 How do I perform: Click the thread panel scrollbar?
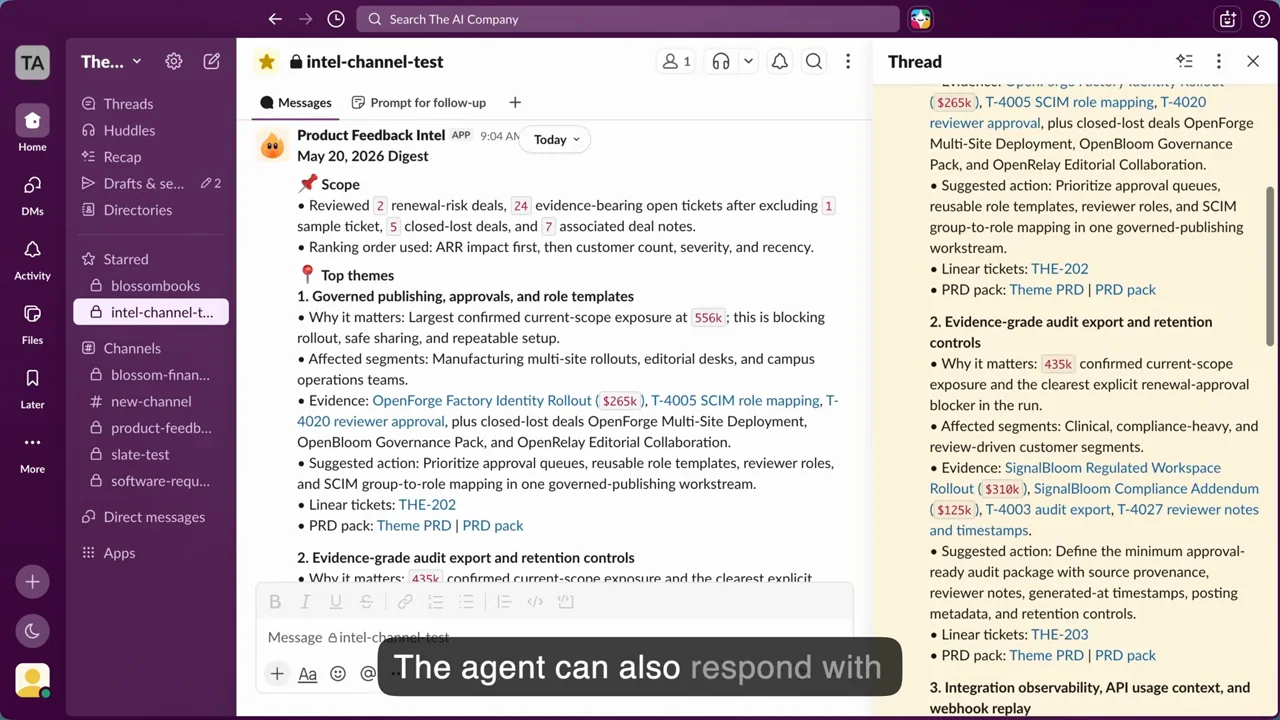1272,266
